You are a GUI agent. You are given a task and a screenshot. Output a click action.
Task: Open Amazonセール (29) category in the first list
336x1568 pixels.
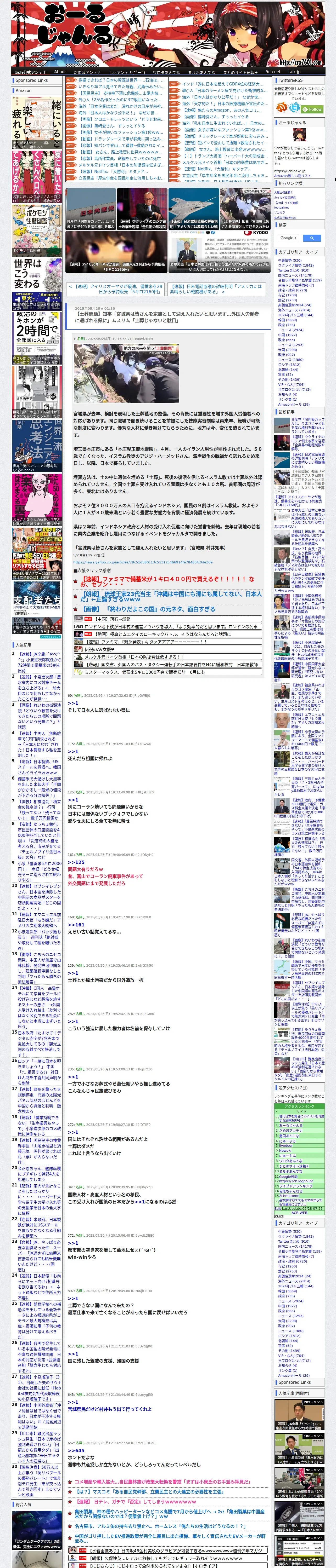tap(293, 404)
